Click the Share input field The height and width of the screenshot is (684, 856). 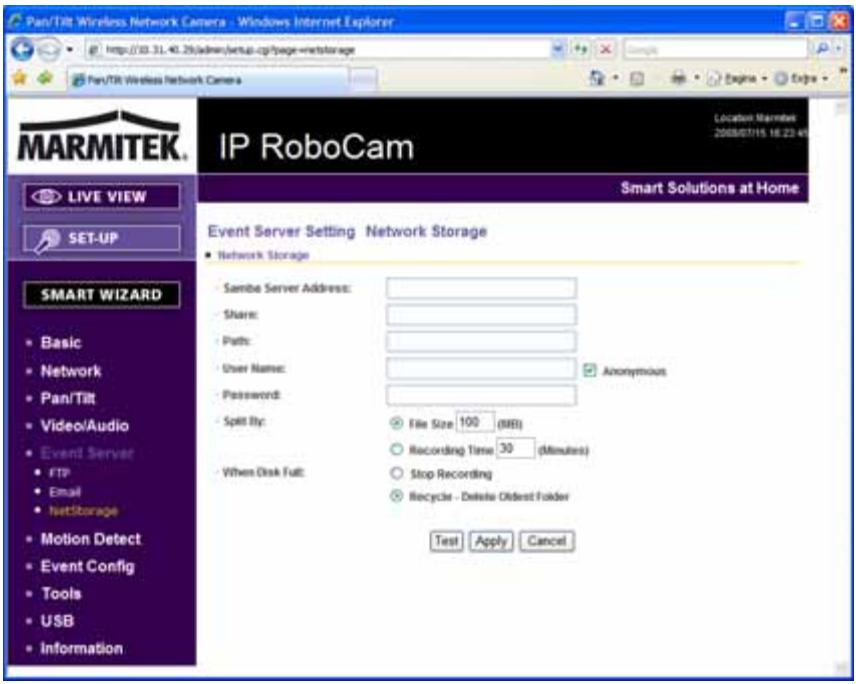point(481,314)
